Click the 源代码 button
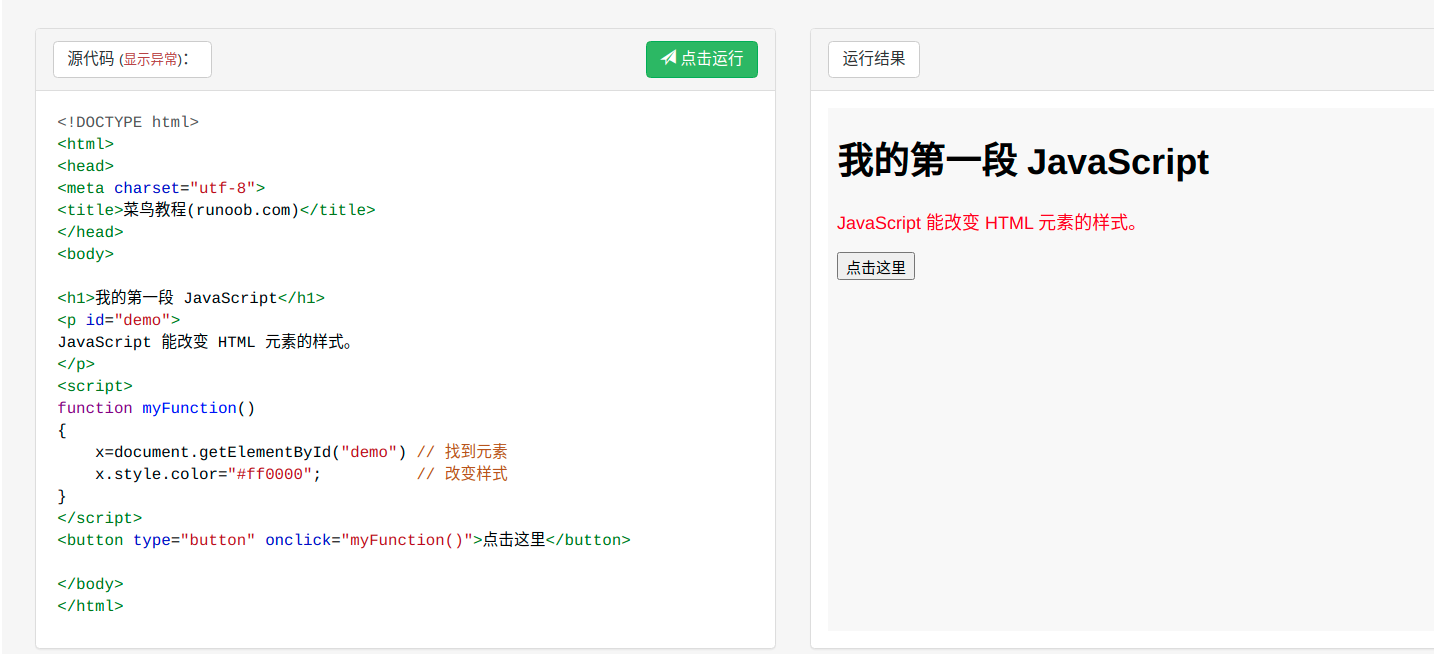Screen dimensions: 1434x654 coord(132,59)
